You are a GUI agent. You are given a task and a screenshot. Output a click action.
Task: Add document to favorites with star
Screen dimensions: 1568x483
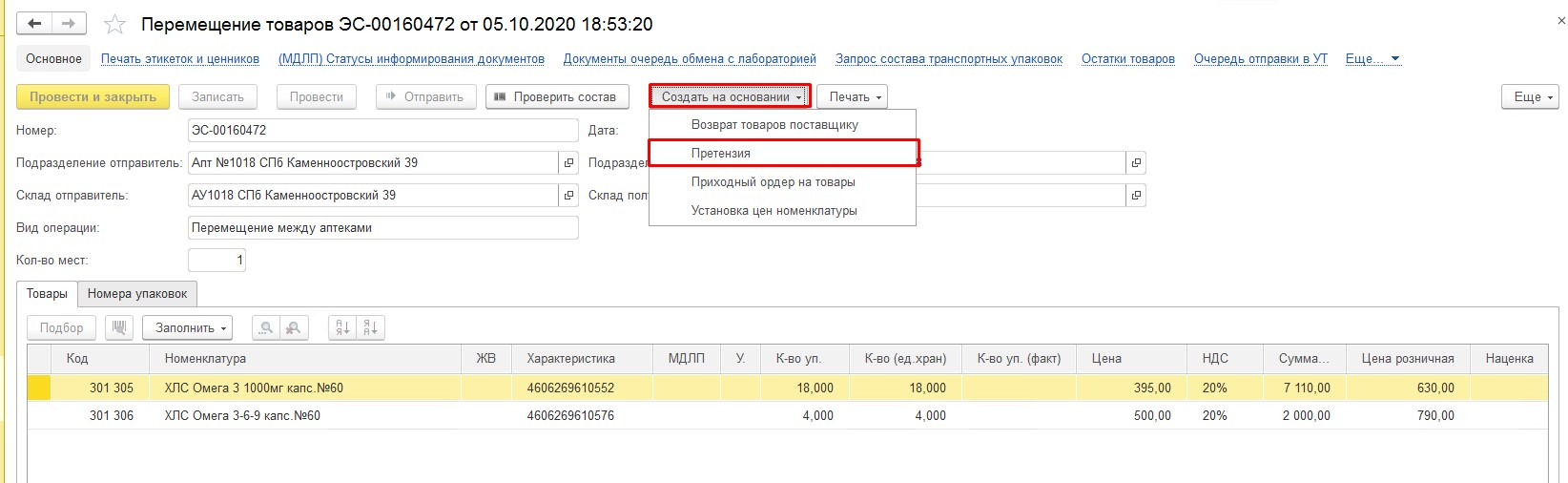point(114,25)
